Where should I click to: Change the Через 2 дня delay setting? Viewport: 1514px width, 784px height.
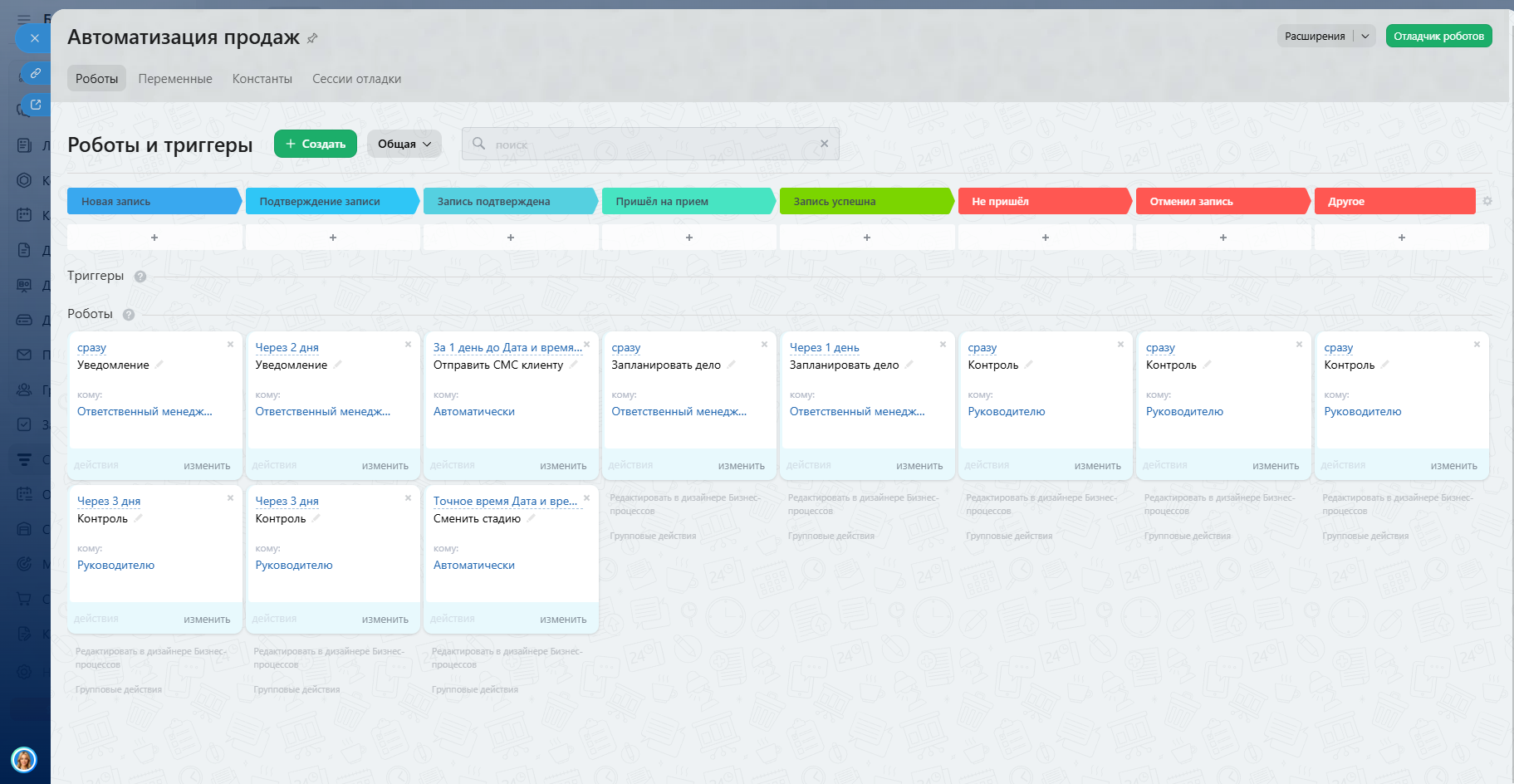coord(287,347)
